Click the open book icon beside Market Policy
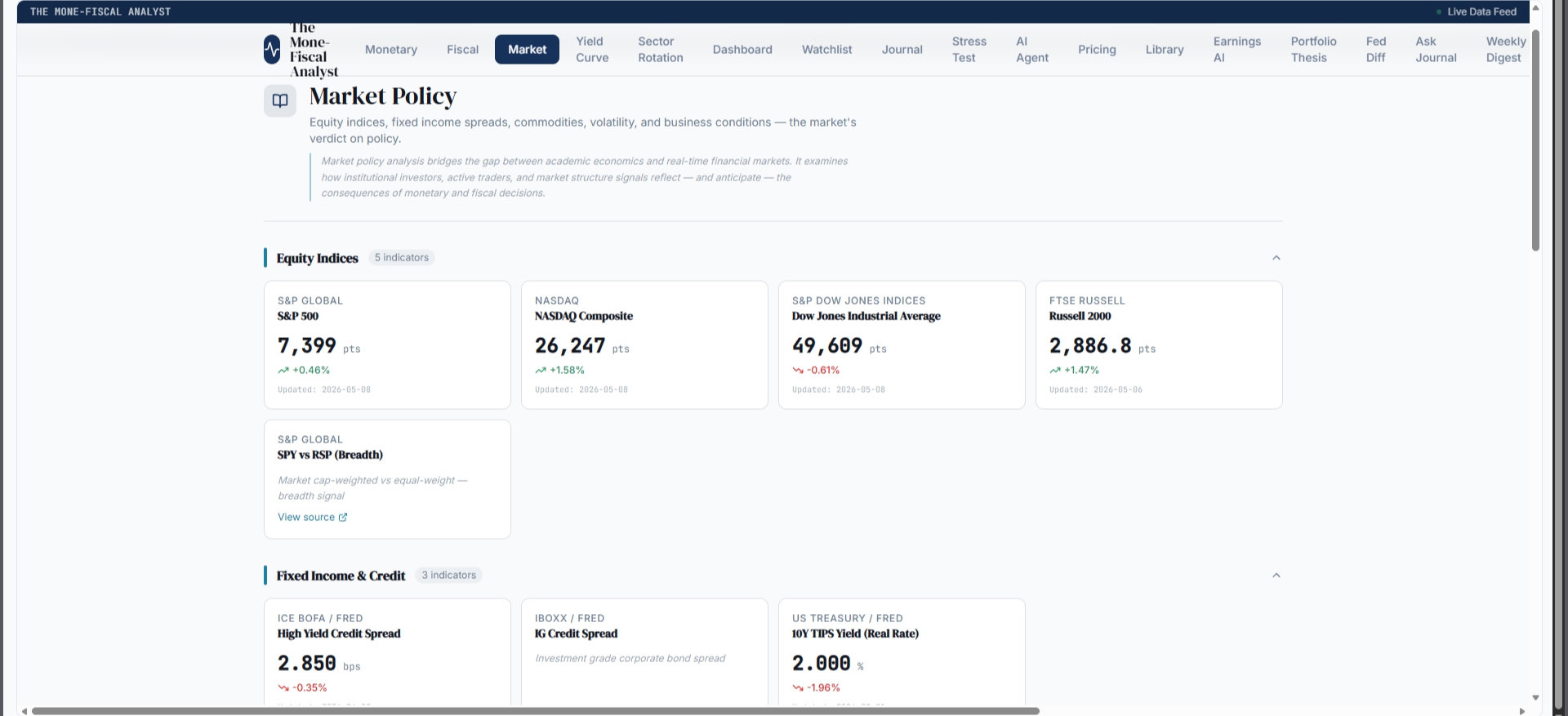1568x716 pixels. [x=280, y=101]
